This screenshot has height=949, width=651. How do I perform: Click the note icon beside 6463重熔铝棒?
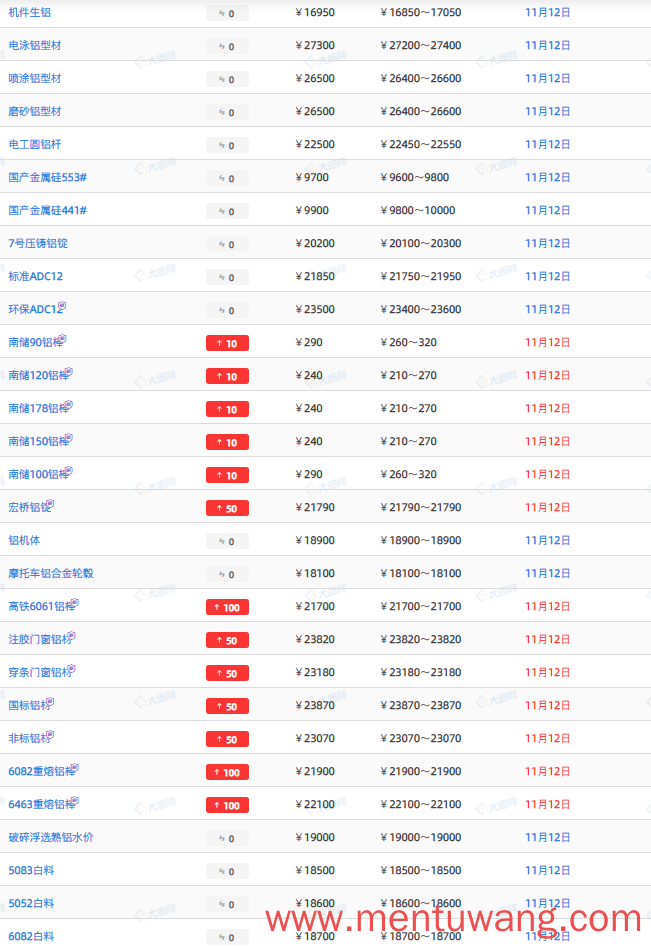tap(74, 801)
